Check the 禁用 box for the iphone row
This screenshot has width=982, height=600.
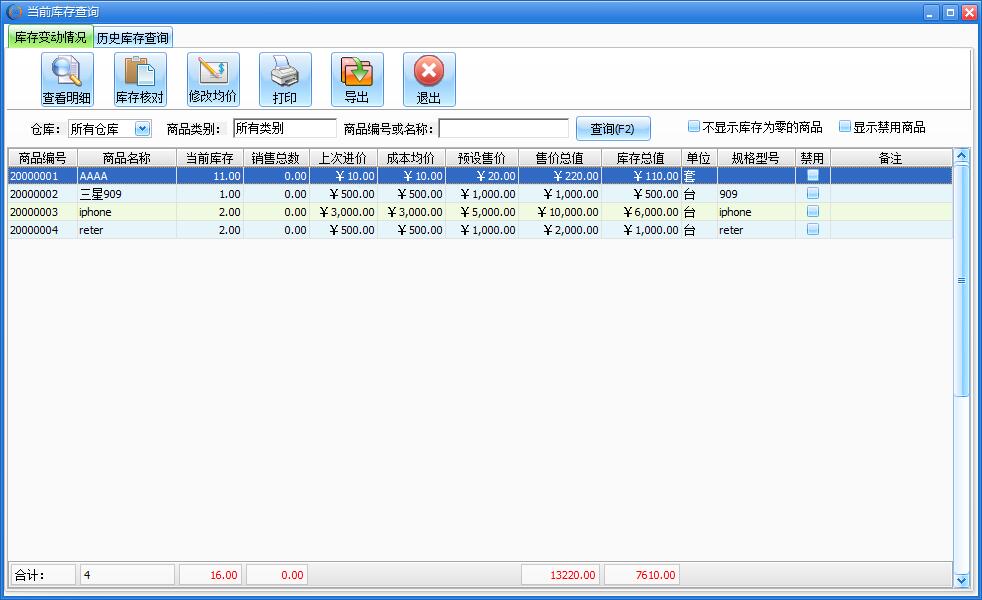coord(813,212)
